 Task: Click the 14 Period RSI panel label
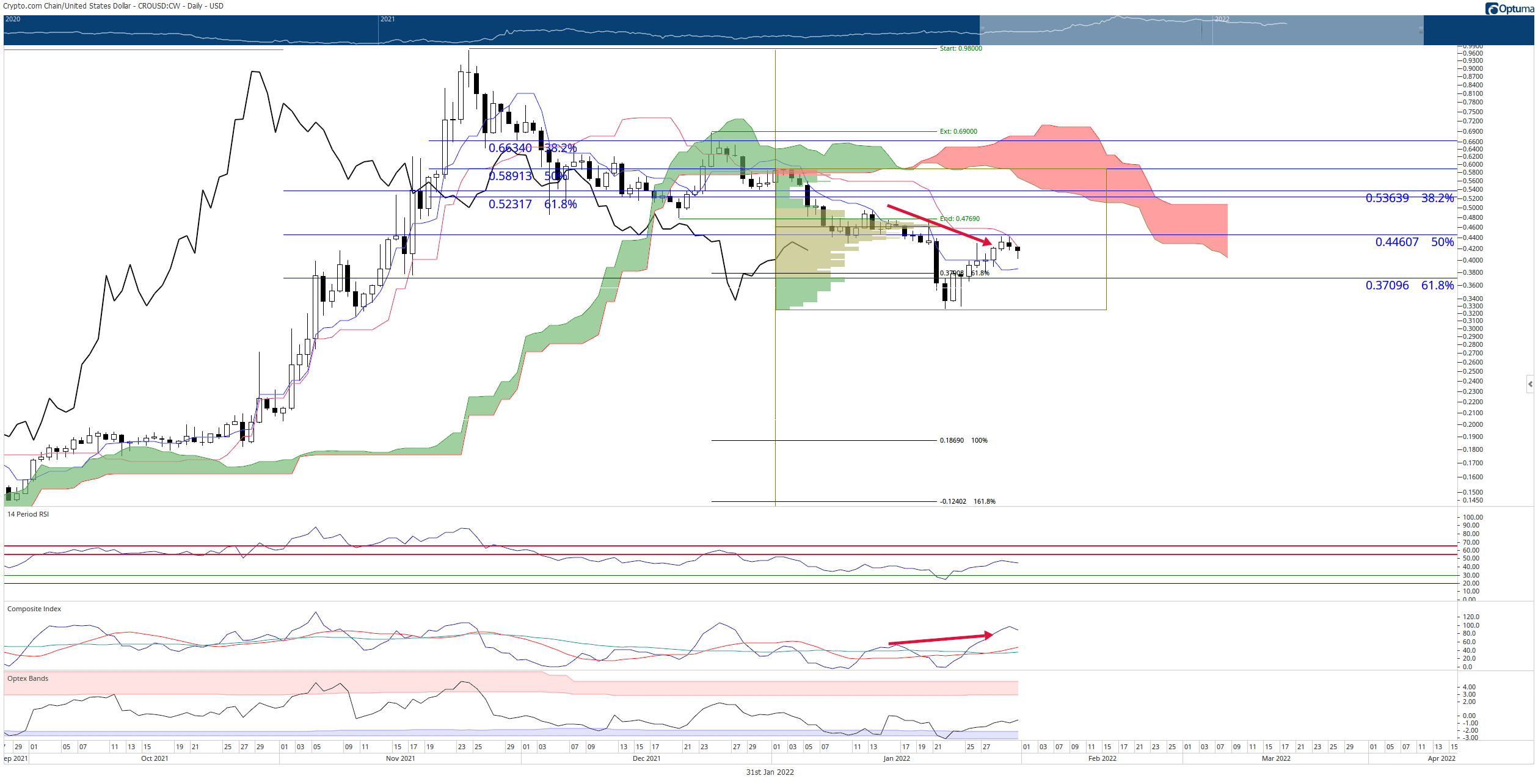[28, 514]
